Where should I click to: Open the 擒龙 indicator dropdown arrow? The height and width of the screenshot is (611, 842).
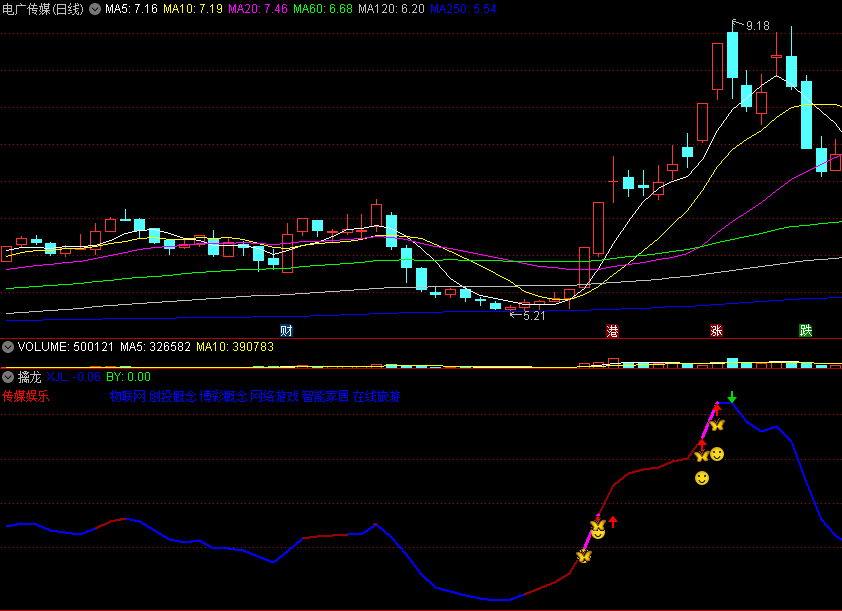click(x=8, y=377)
